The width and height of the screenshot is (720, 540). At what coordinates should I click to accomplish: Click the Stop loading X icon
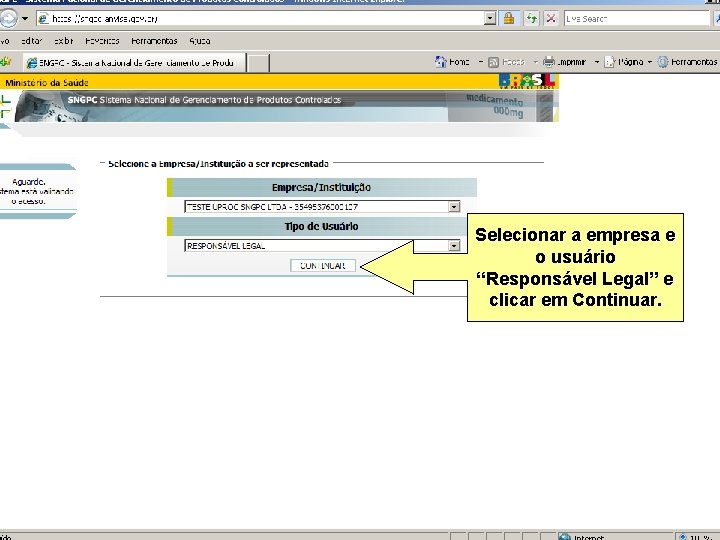[551, 19]
